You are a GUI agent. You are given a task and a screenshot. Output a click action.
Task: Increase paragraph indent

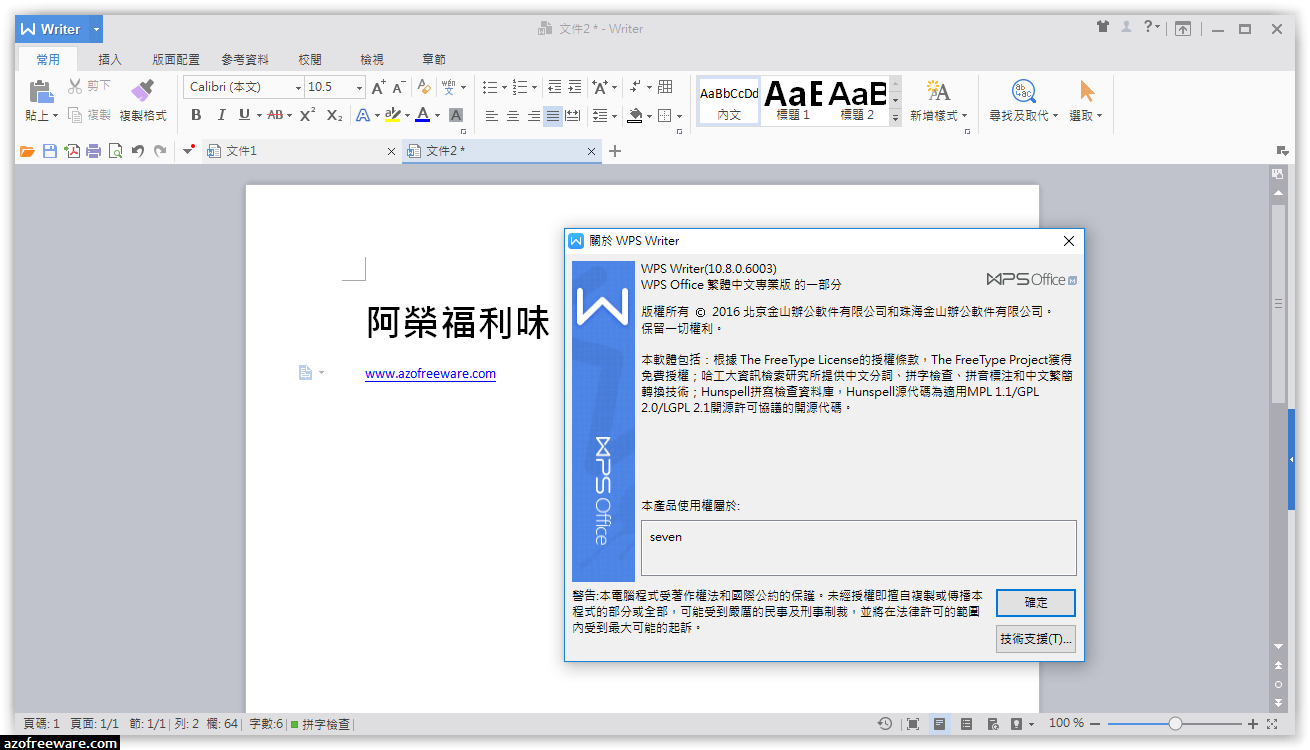575,87
